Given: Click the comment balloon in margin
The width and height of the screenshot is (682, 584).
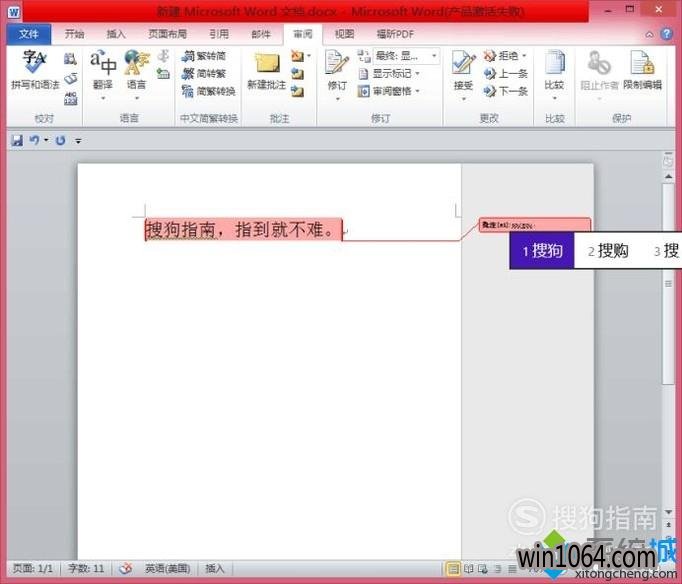Looking at the screenshot, I should [535, 225].
